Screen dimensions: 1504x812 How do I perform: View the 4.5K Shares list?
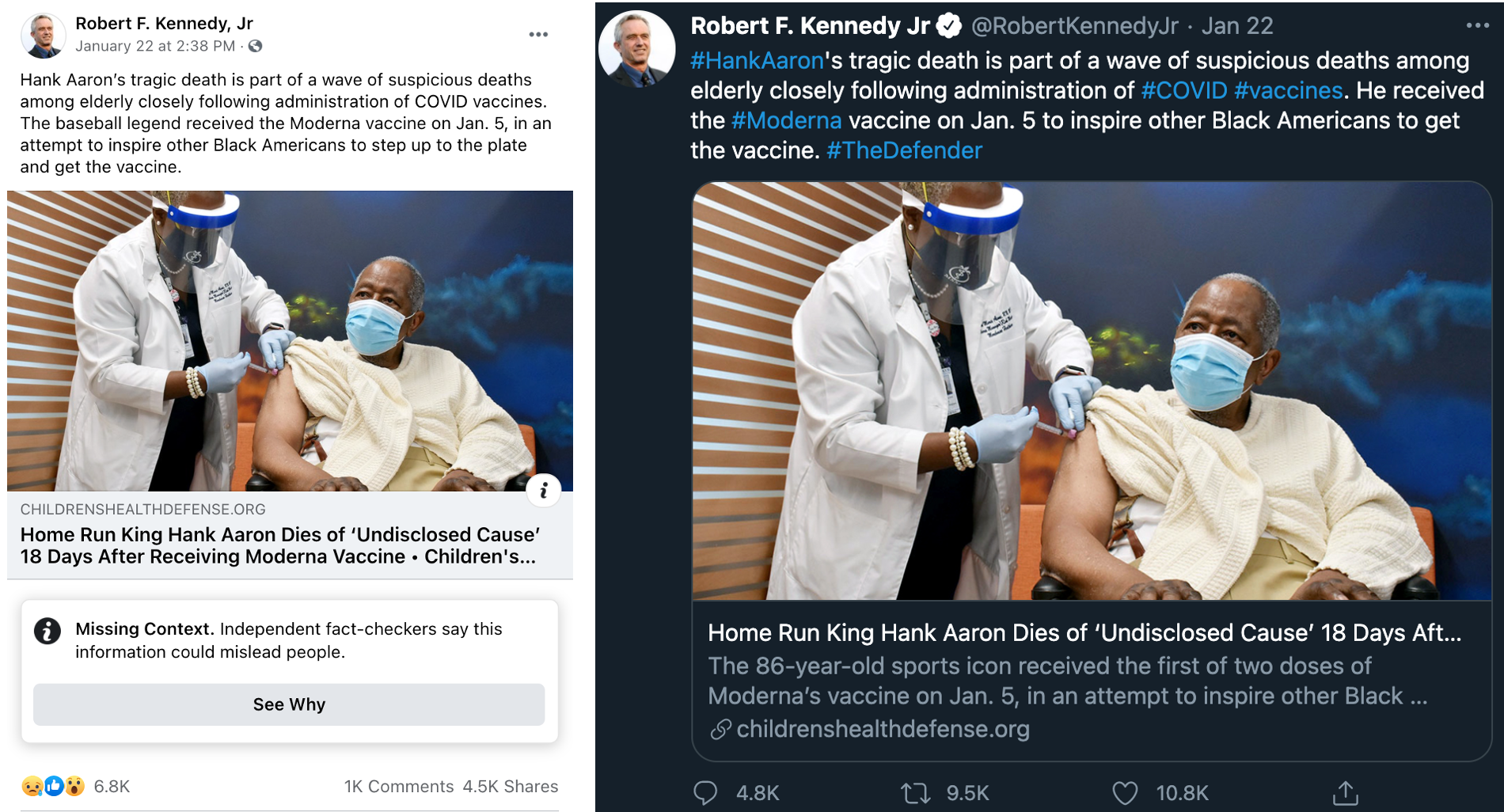coord(510,786)
